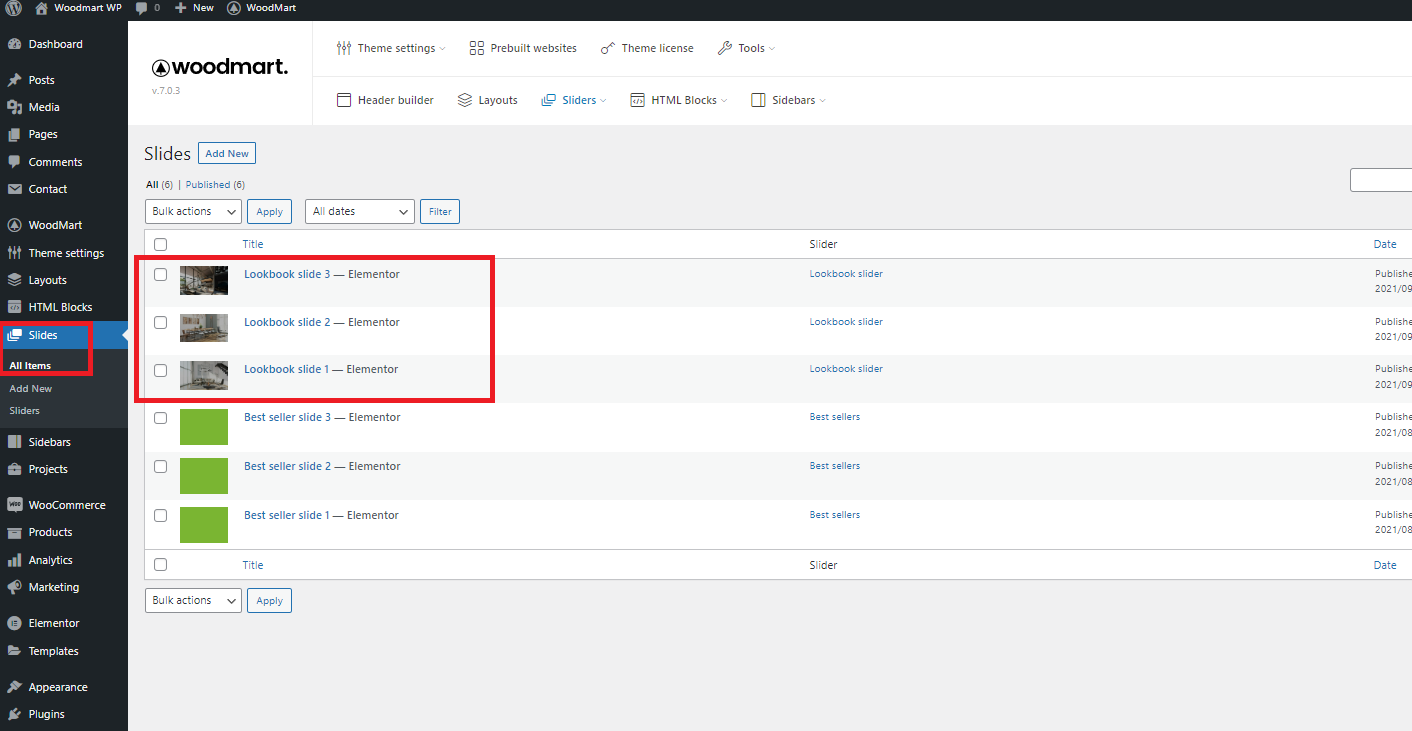
Task: Click Lookbook slider link for Lookbook slide 1
Action: [846, 369]
